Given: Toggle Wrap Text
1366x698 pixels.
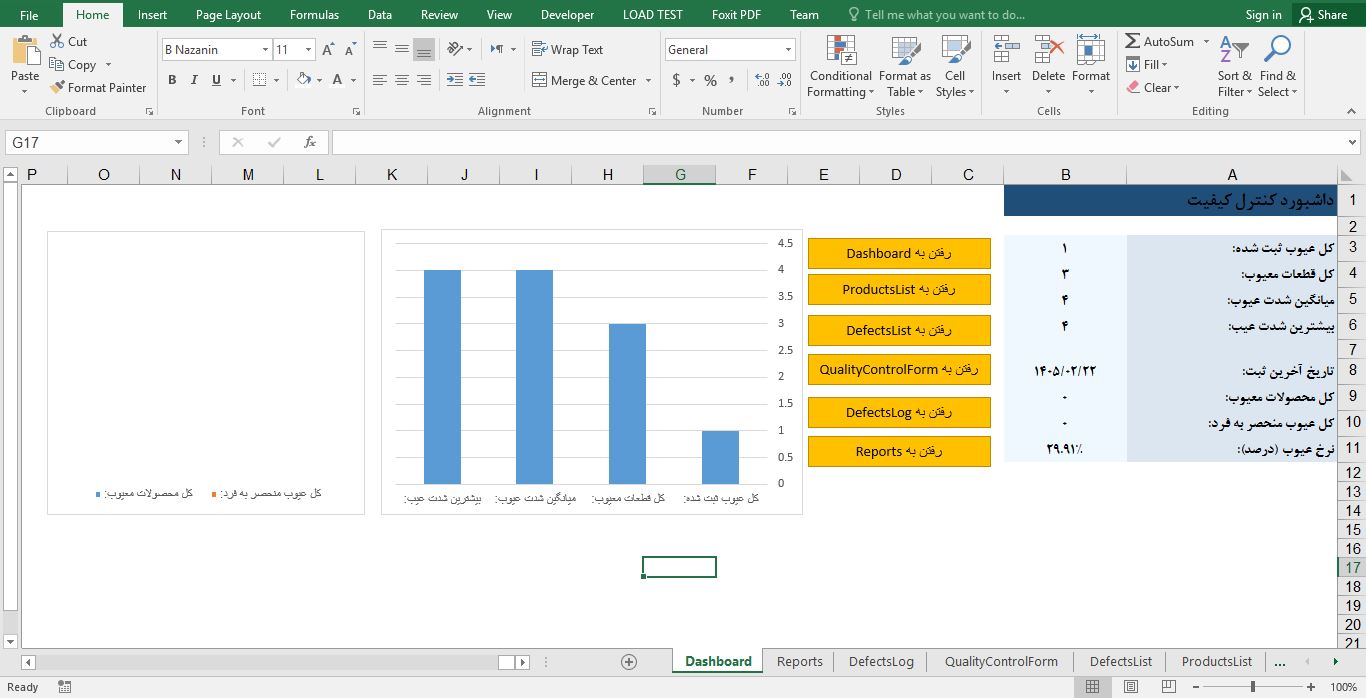Looking at the screenshot, I should 567,49.
